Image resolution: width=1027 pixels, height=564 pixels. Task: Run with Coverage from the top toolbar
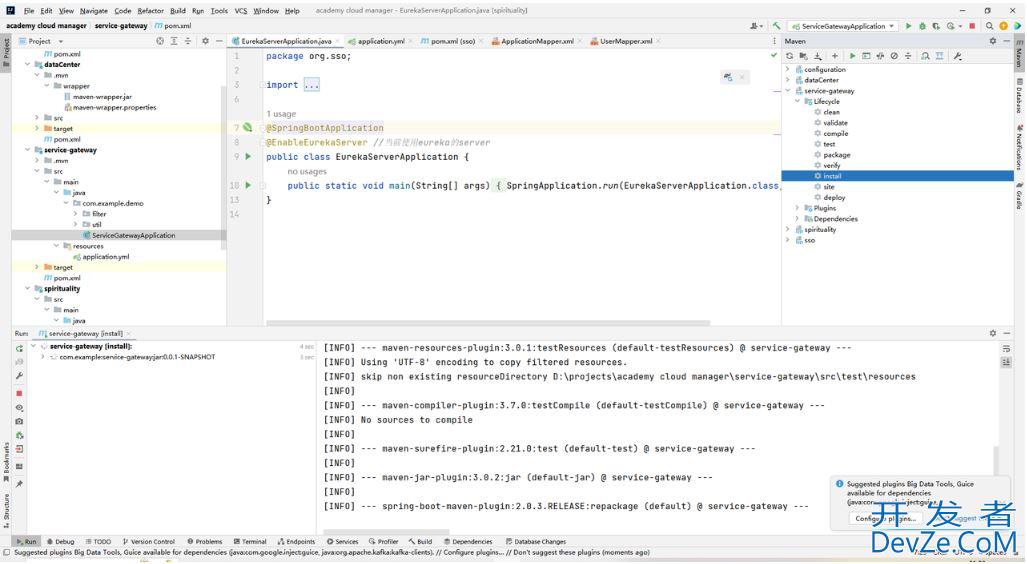click(936, 26)
